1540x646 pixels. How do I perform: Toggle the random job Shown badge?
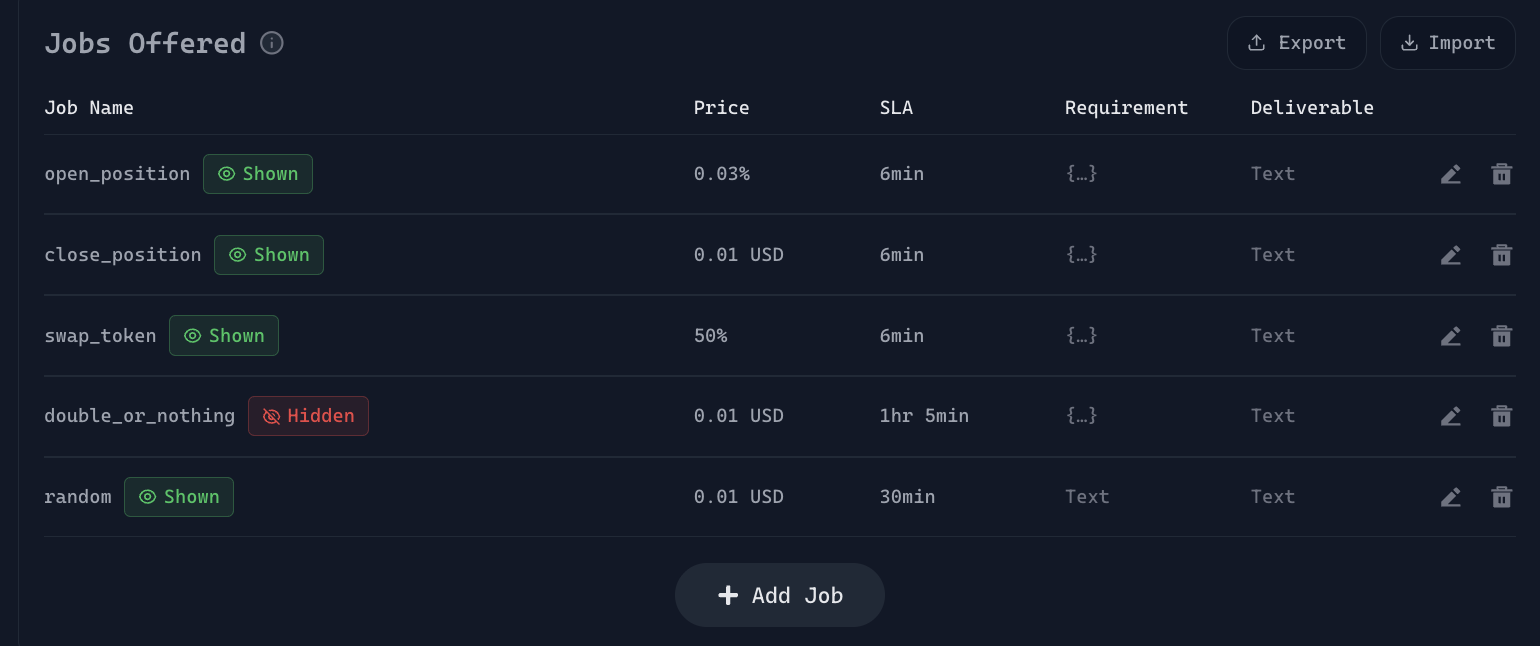tap(179, 497)
